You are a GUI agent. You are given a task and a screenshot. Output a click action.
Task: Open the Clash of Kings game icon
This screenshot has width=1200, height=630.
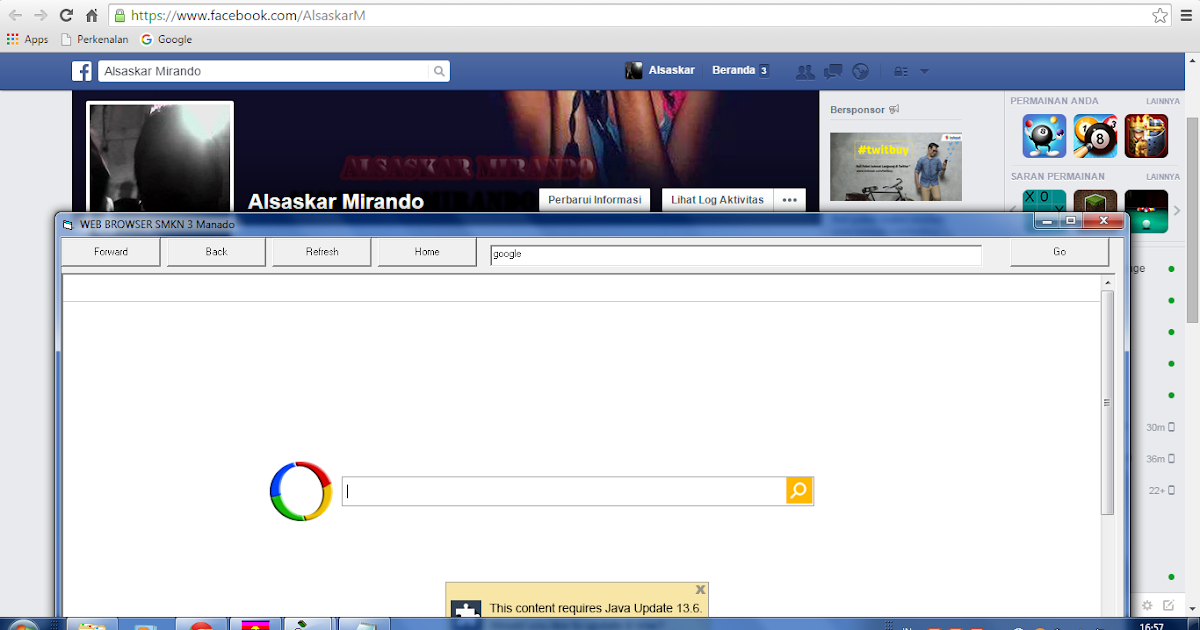[1146, 136]
